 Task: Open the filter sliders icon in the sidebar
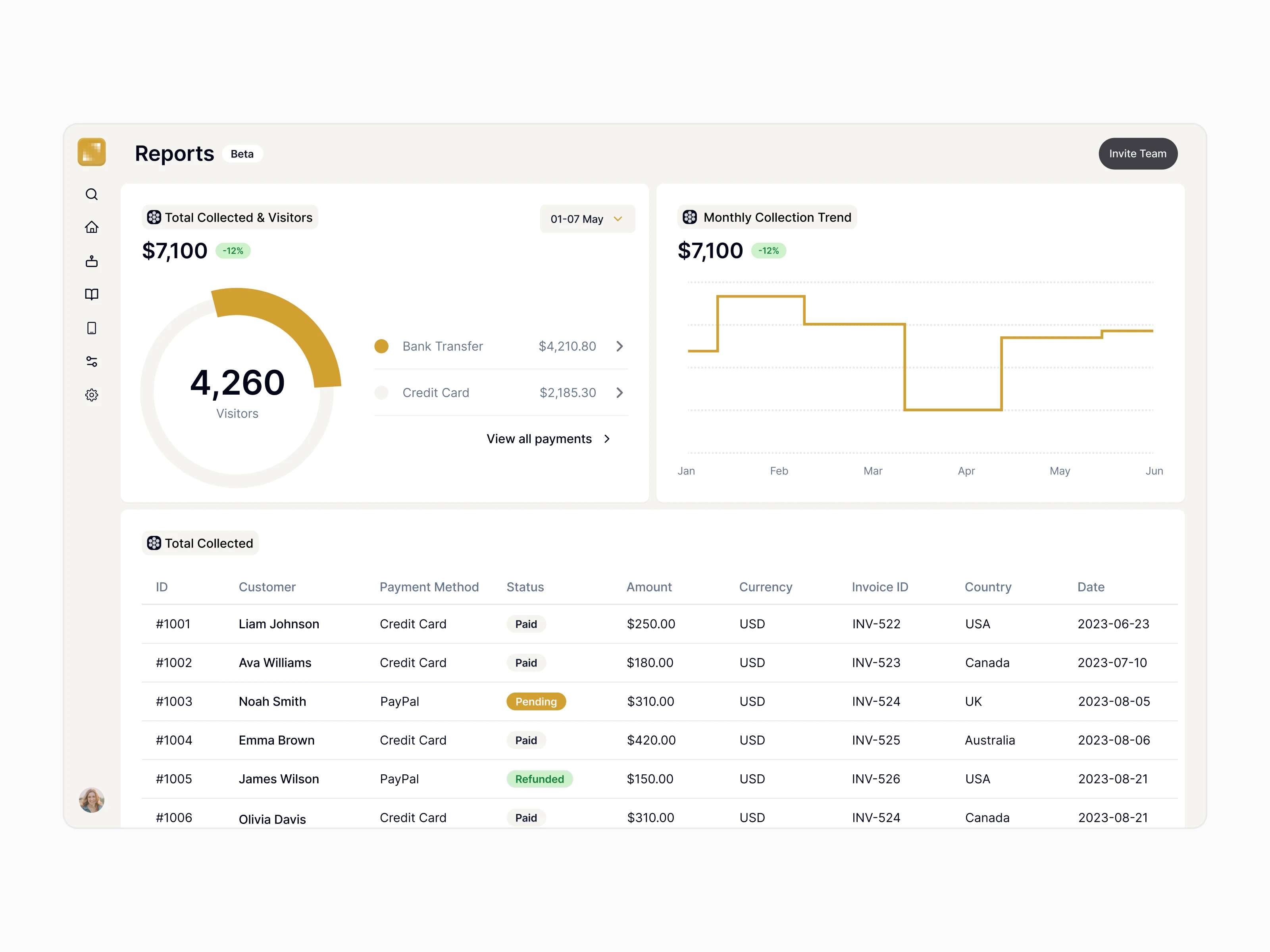[91, 361]
